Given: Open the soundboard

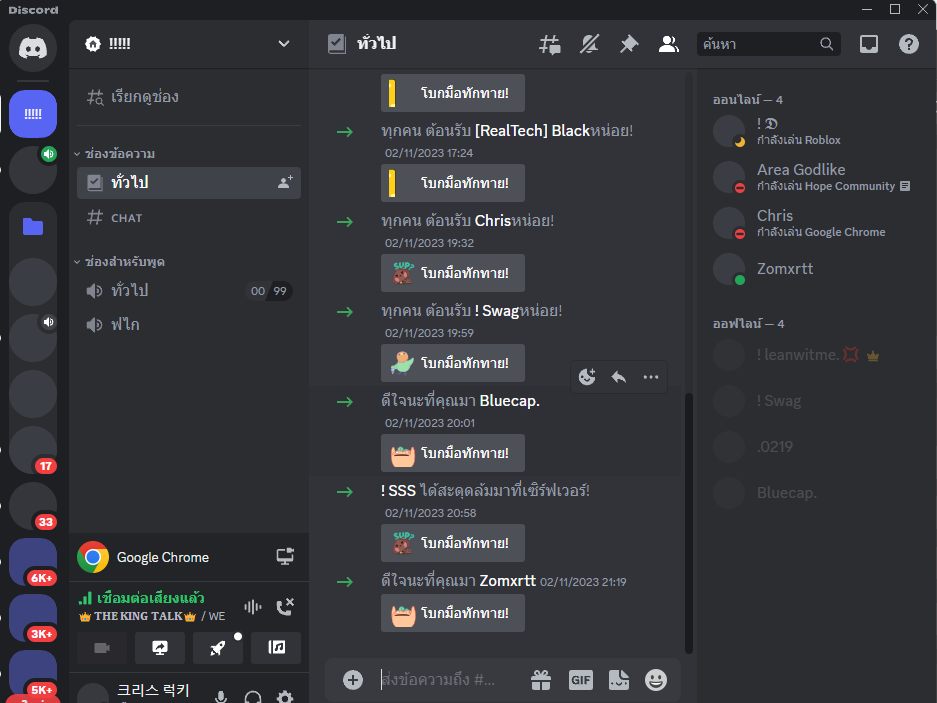Looking at the screenshot, I should click(x=276, y=648).
